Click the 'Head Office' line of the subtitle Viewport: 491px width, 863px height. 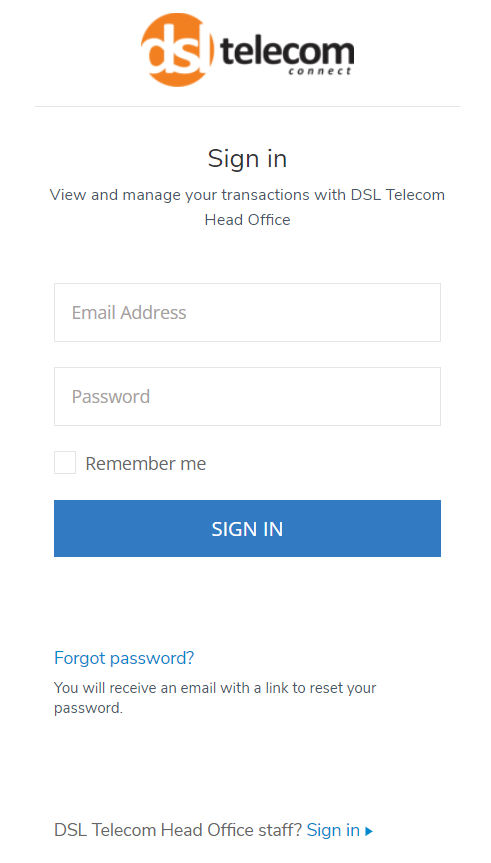click(x=247, y=220)
